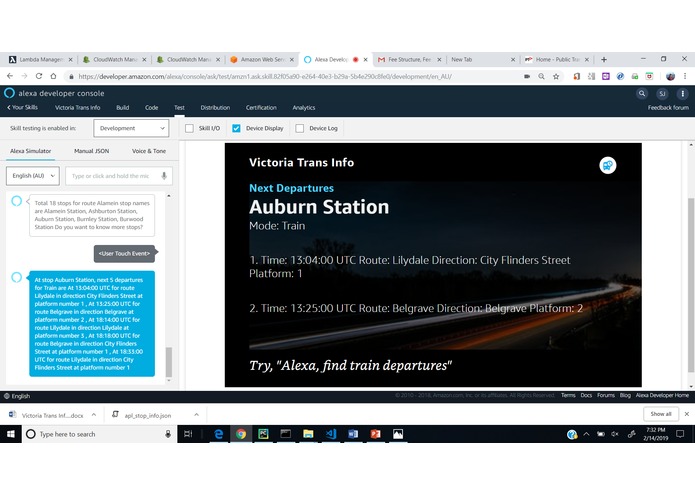This screenshot has height=494, width=695.
Task: Bookmark this page with the star icon
Action: [556, 76]
